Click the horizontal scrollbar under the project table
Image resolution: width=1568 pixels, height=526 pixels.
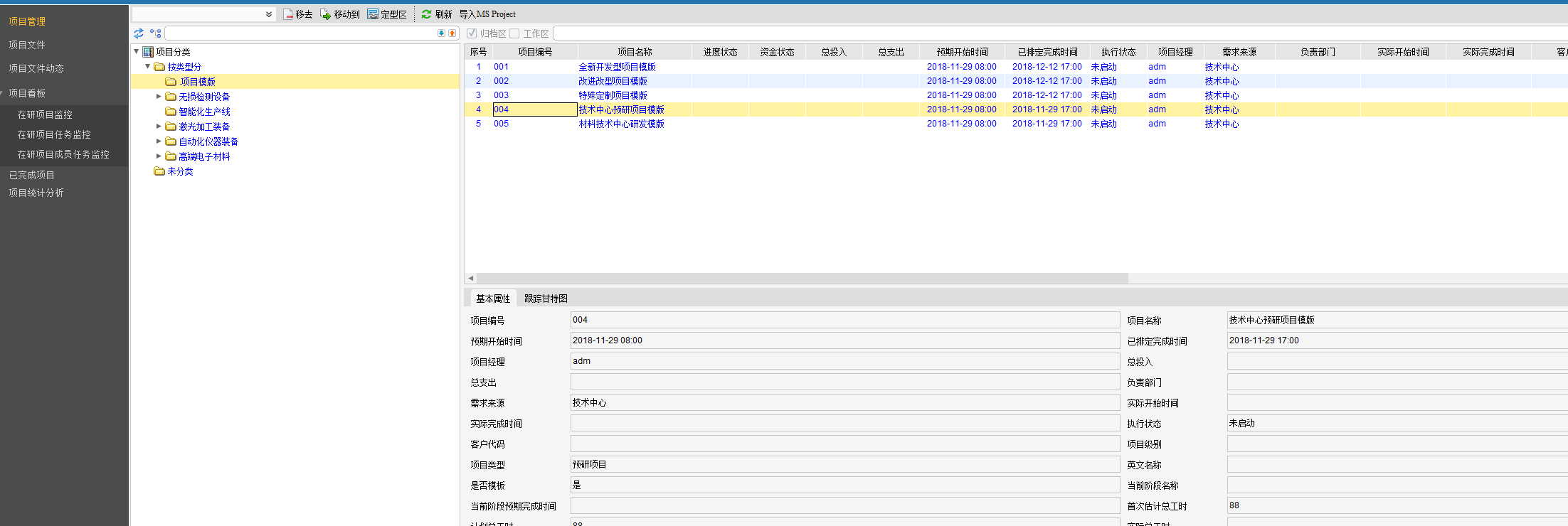[x=797, y=278]
